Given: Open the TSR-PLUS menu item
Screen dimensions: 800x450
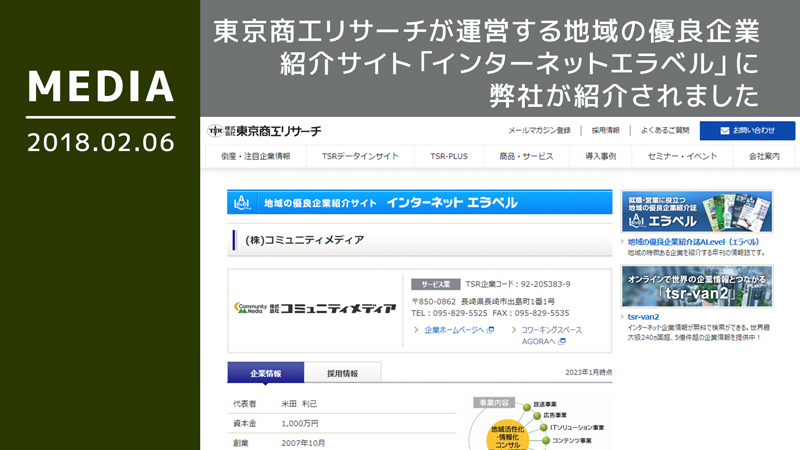Looking at the screenshot, I should point(448,157).
